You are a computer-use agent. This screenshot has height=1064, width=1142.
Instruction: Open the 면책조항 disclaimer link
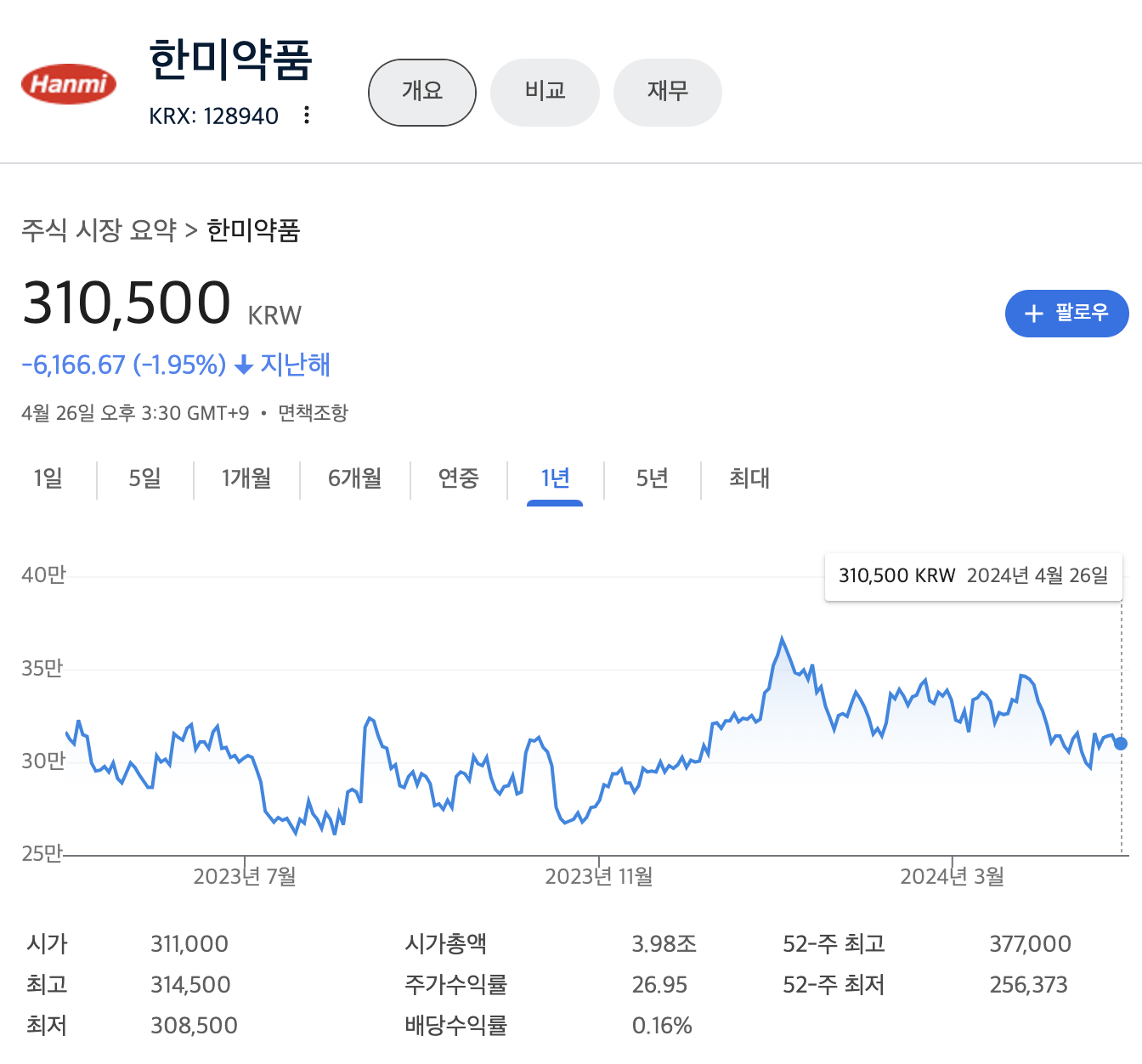click(x=313, y=413)
